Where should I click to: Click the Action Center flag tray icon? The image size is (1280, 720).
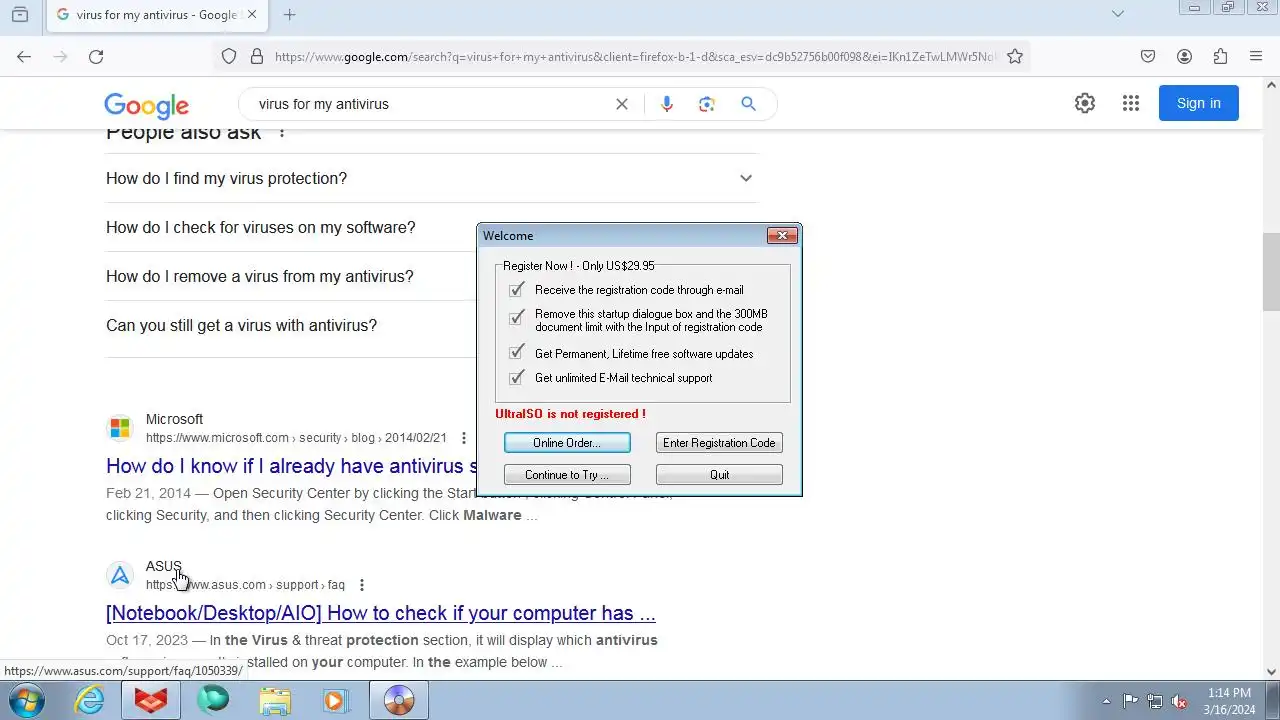(1131, 701)
